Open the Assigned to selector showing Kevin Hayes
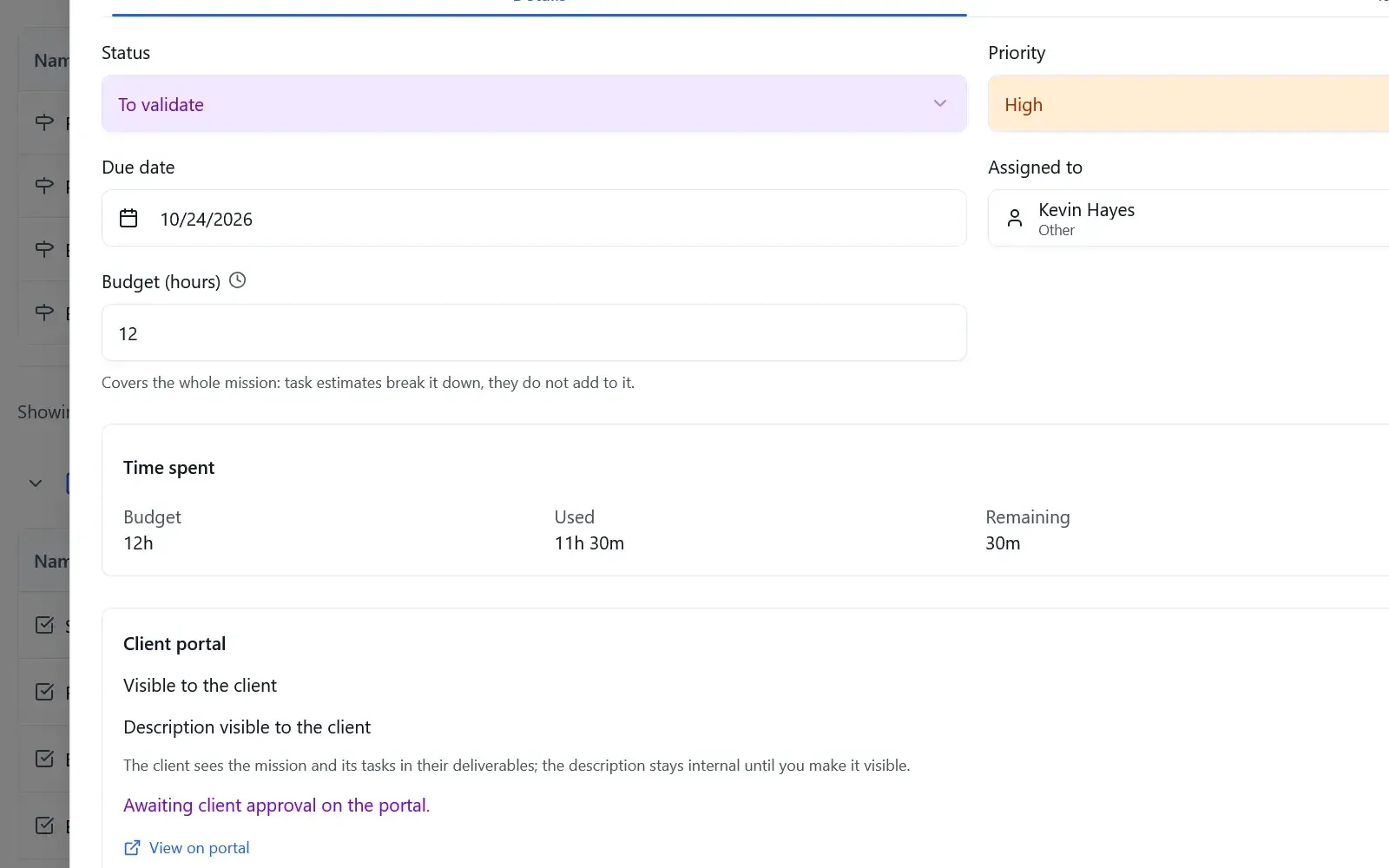Screen dimensions: 1389x868 point(1188,218)
